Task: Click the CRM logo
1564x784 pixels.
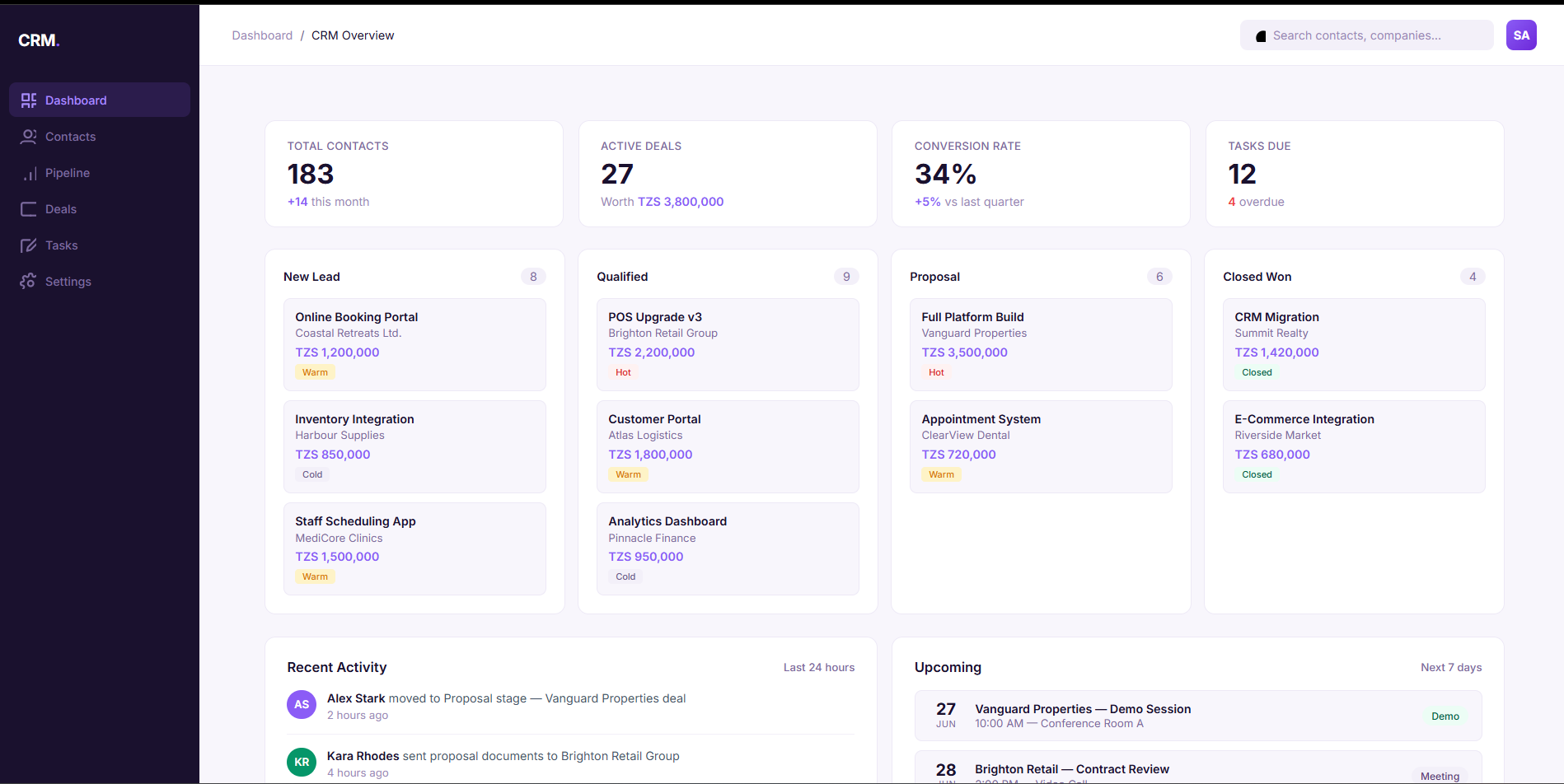Action: [39, 40]
